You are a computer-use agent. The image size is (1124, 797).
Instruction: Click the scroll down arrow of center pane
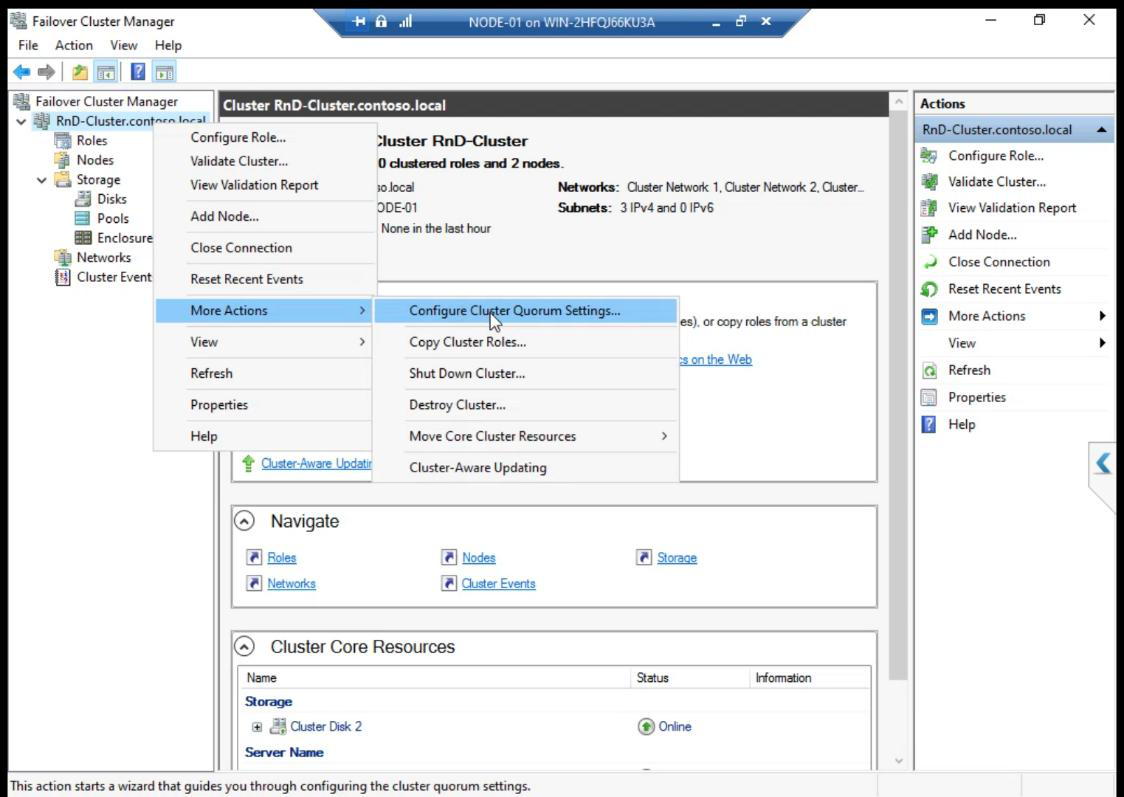(x=899, y=760)
